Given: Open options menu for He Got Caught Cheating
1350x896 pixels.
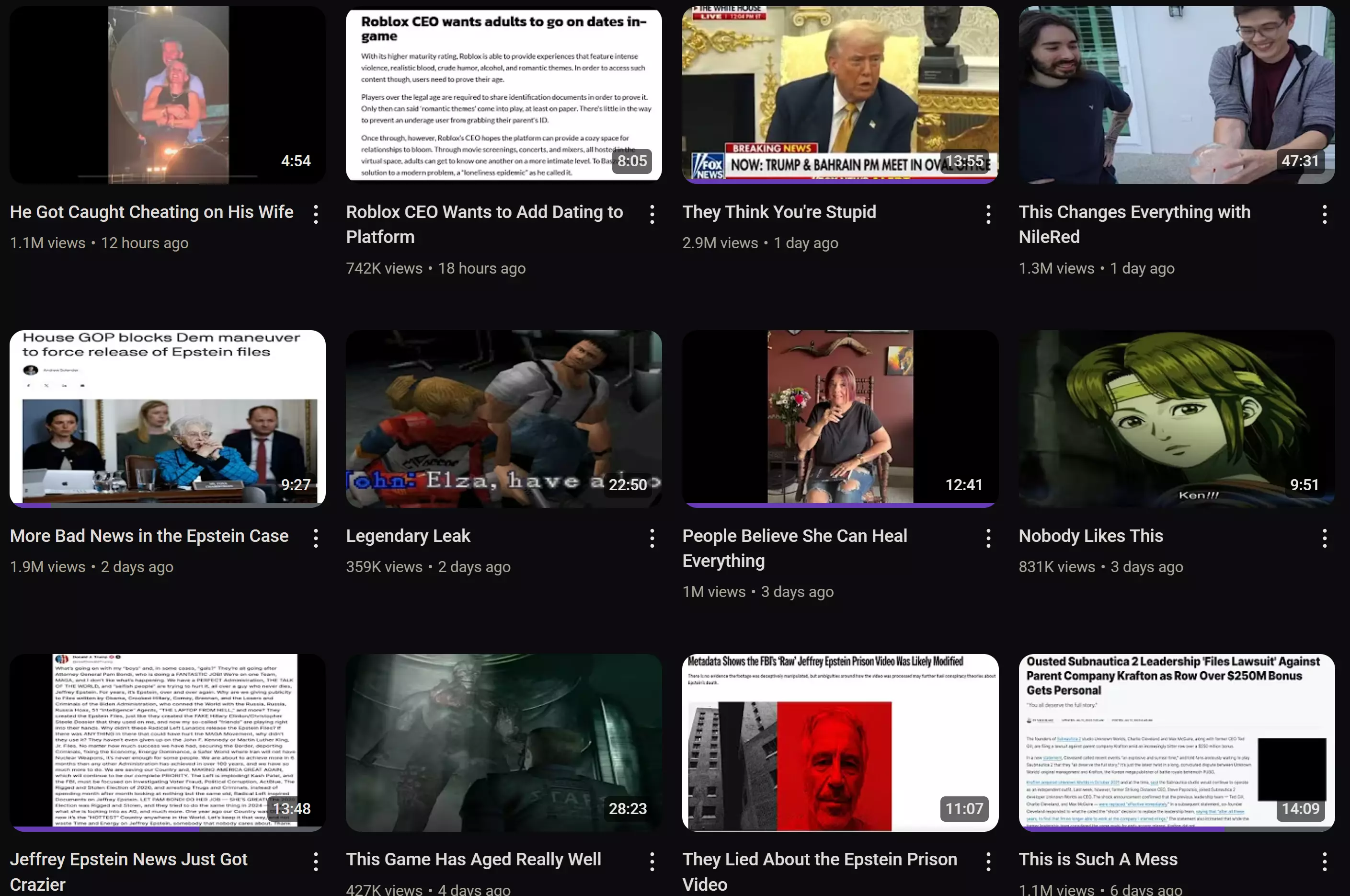Looking at the screenshot, I should (x=315, y=214).
